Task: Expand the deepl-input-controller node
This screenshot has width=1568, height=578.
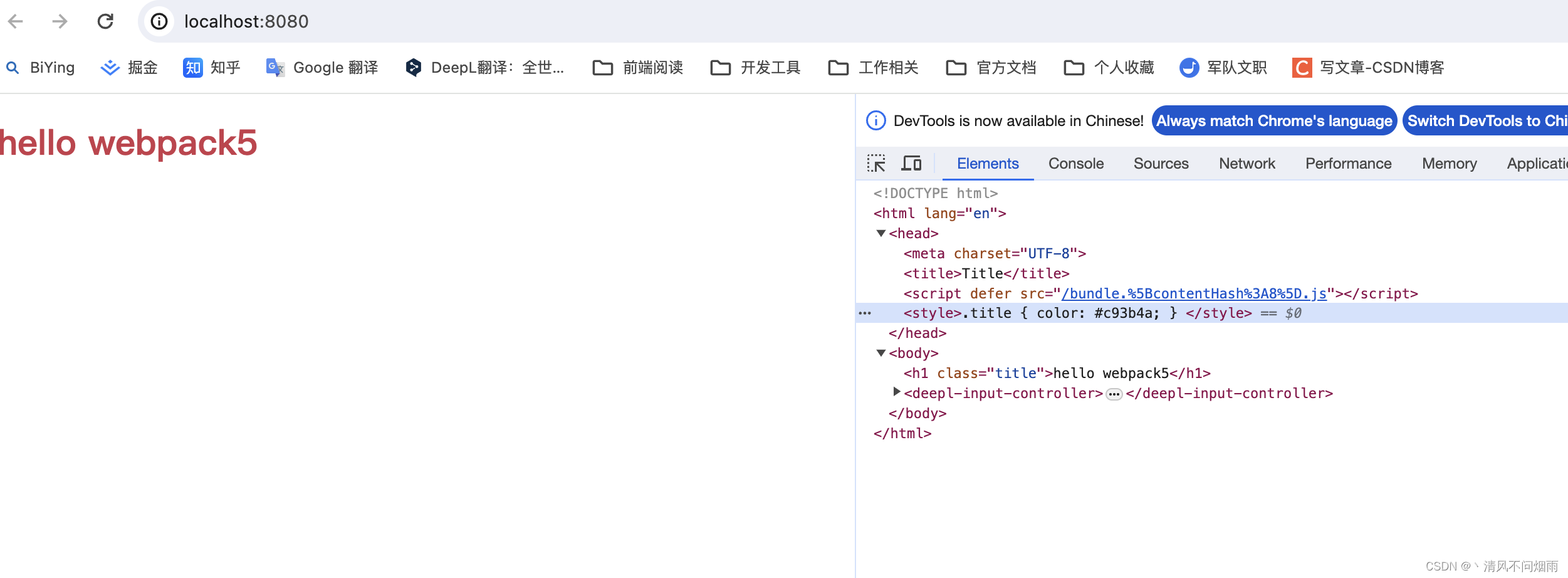Action: 897,393
